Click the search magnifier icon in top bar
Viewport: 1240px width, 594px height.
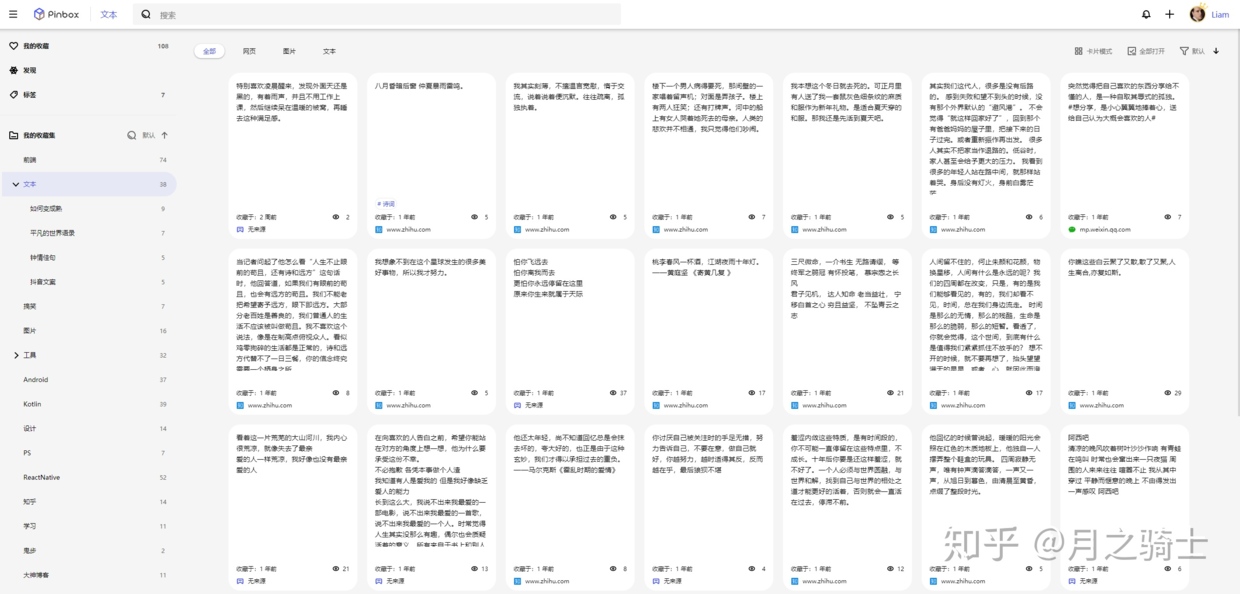click(146, 14)
